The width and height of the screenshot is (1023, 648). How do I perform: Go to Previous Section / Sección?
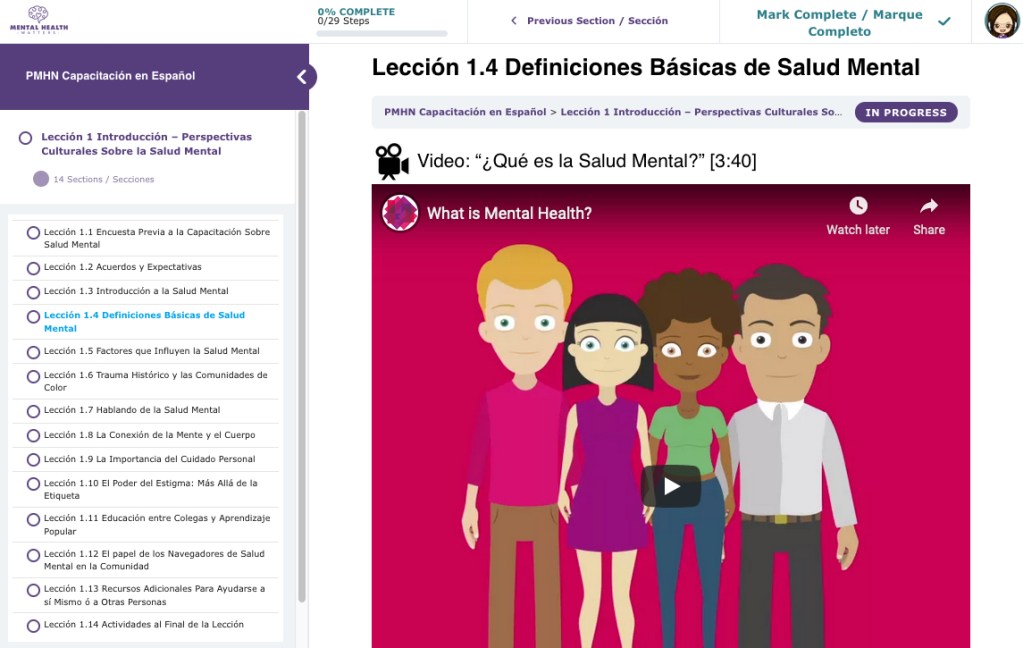588,21
